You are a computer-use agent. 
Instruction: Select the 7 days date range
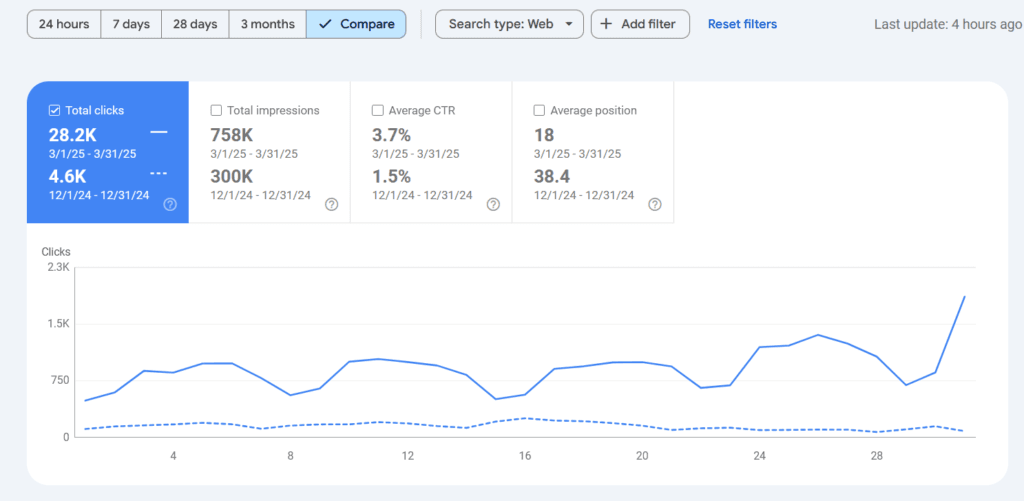point(131,24)
